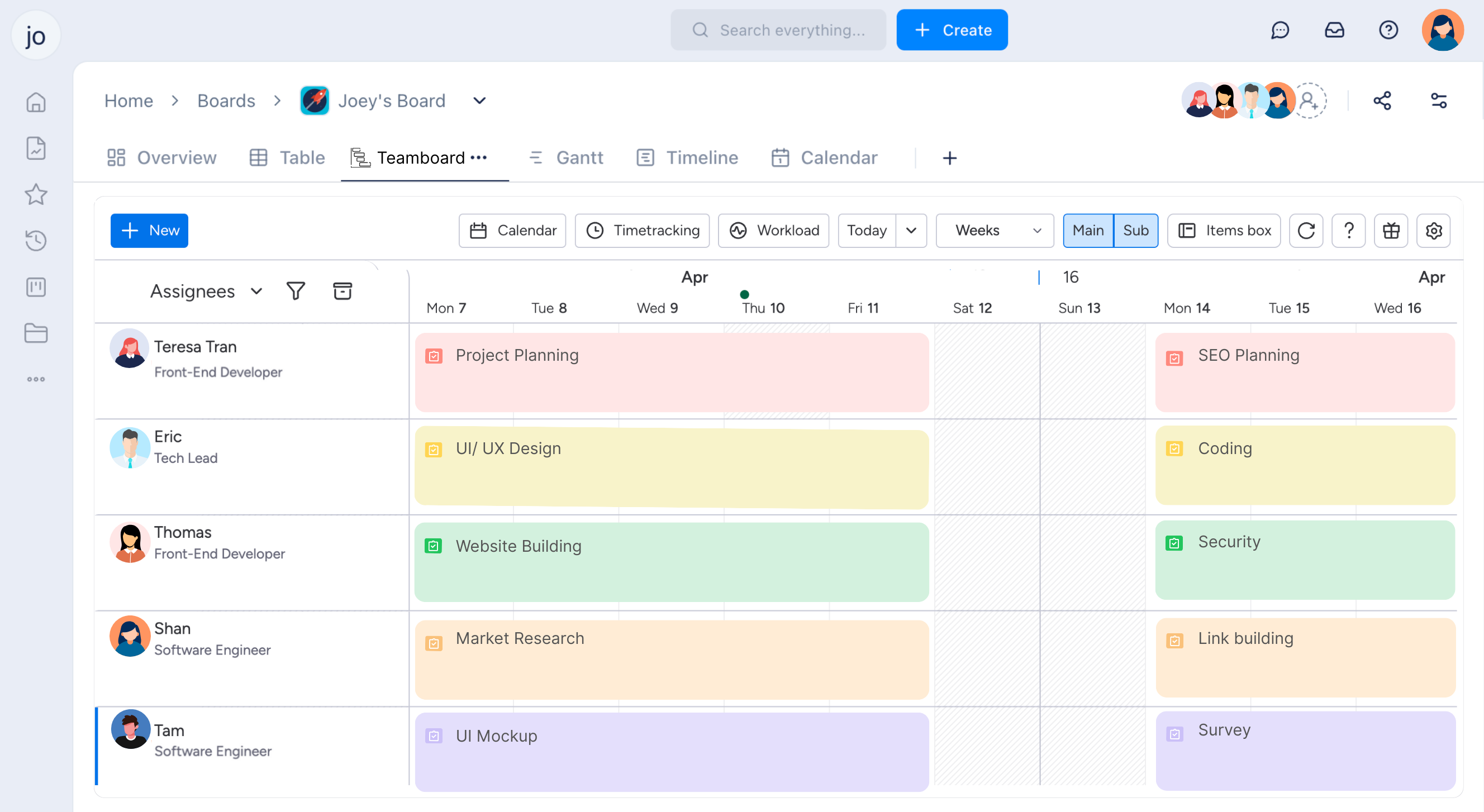This screenshot has width=1484, height=812.
Task: Open the Weeks dropdown
Action: [995, 230]
